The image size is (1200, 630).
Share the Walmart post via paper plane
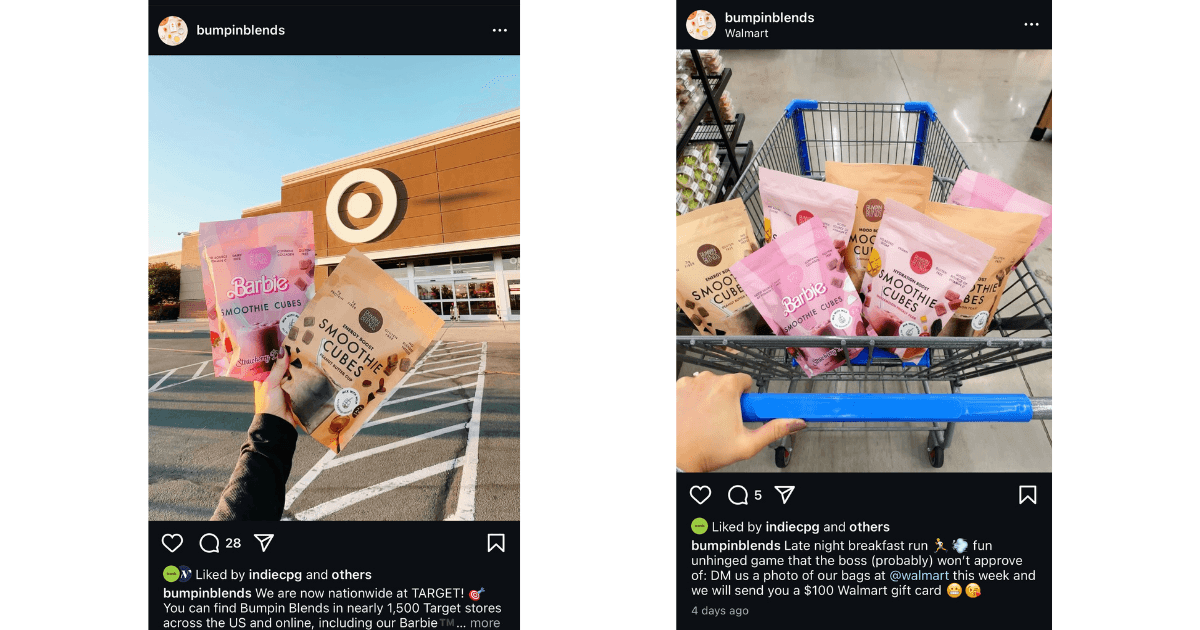tap(785, 495)
